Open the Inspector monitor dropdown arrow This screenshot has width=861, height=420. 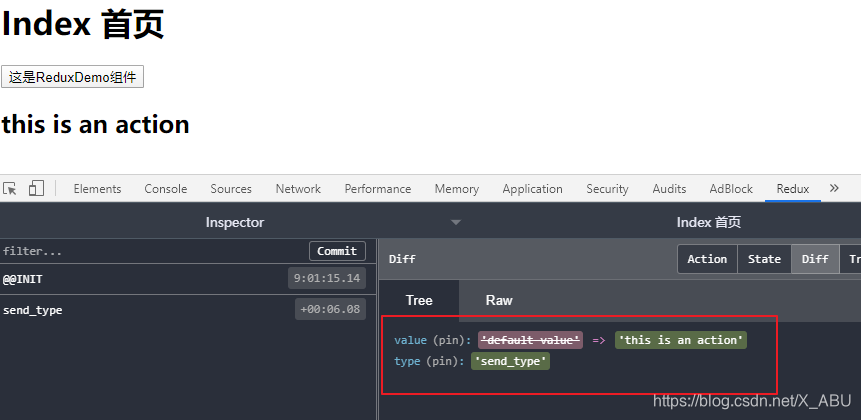click(x=456, y=222)
